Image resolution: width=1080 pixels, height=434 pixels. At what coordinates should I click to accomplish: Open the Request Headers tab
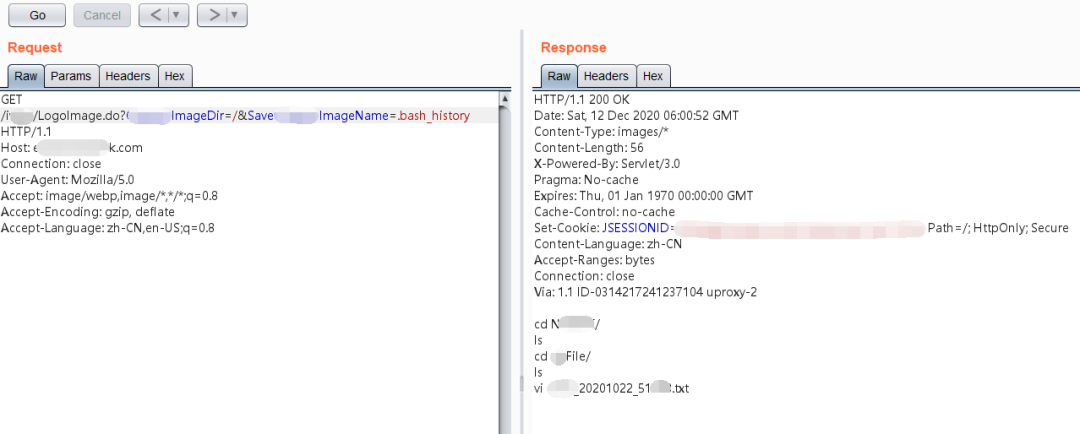pos(128,76)
